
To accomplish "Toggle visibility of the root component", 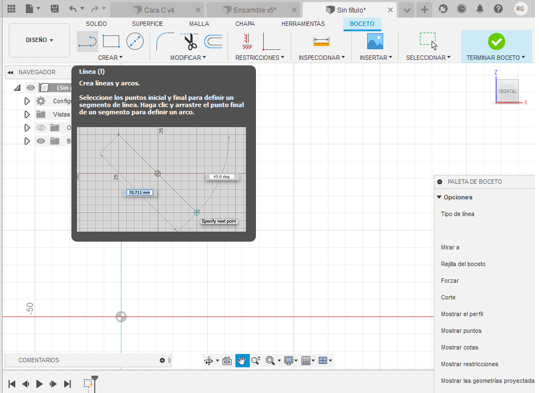I will pyautogui.click(x=31, y=88).
